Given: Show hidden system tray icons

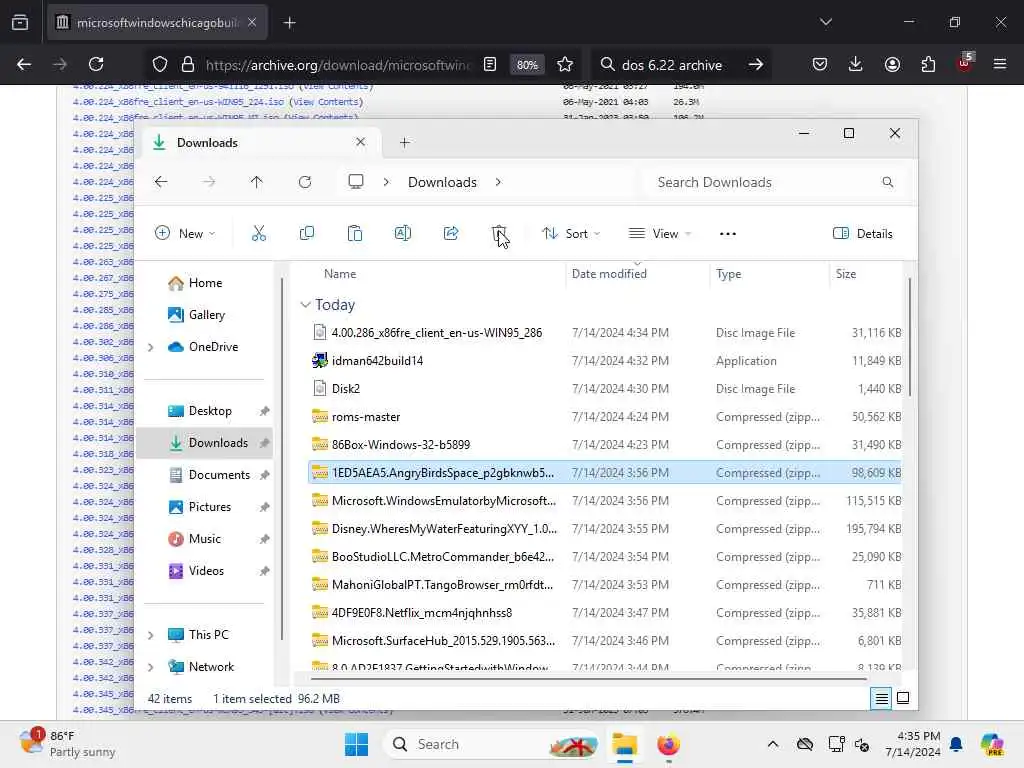Looking at the screenshot, I should (x=773, y=744).
